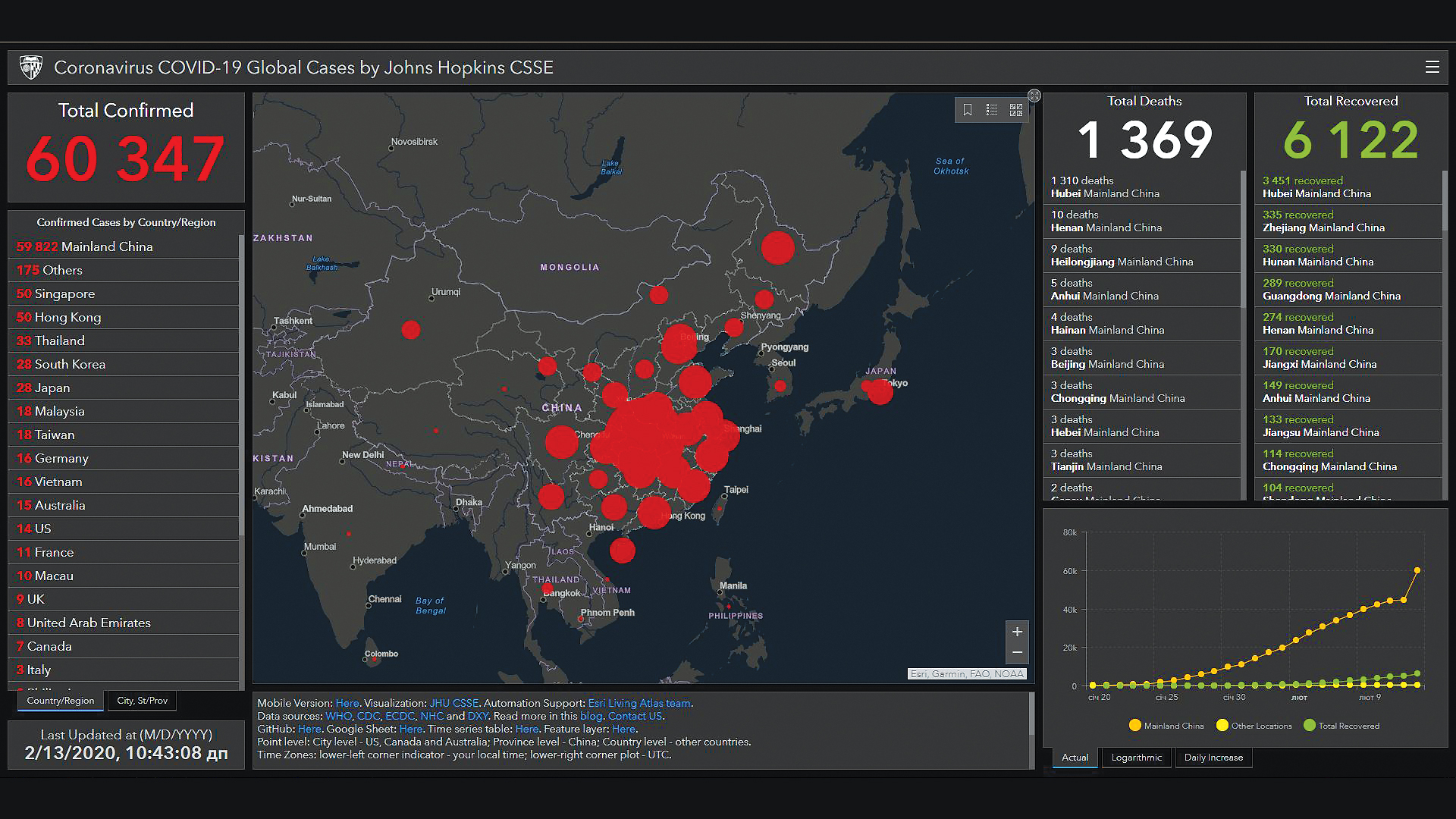Screen dimensions: 1456x819
Task: Select Mainland China in the country list
Action: pyautogui.click(x=123, y=246)
